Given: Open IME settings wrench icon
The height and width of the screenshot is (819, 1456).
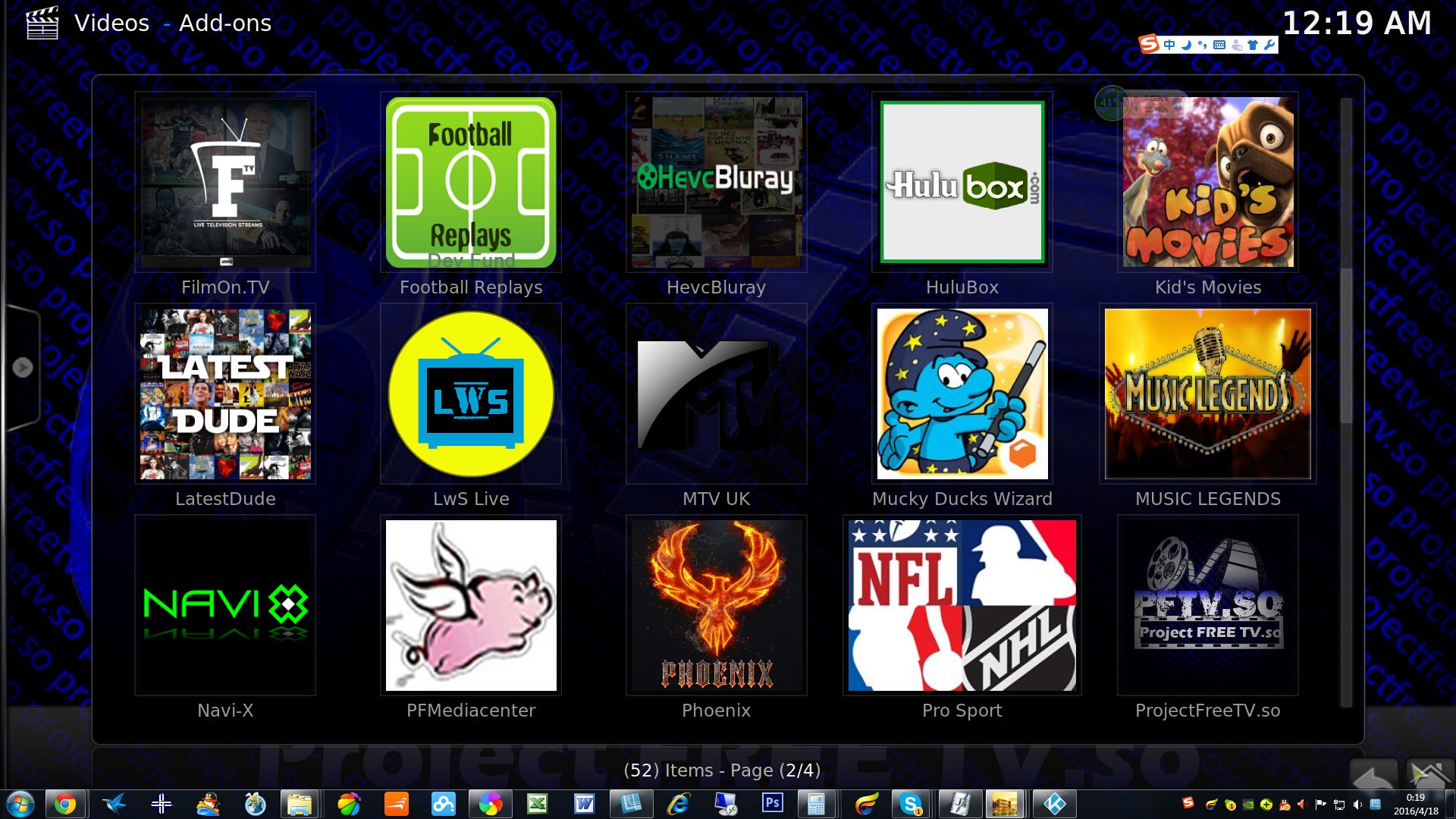Looking at the screenshot, I should 1269,45.
